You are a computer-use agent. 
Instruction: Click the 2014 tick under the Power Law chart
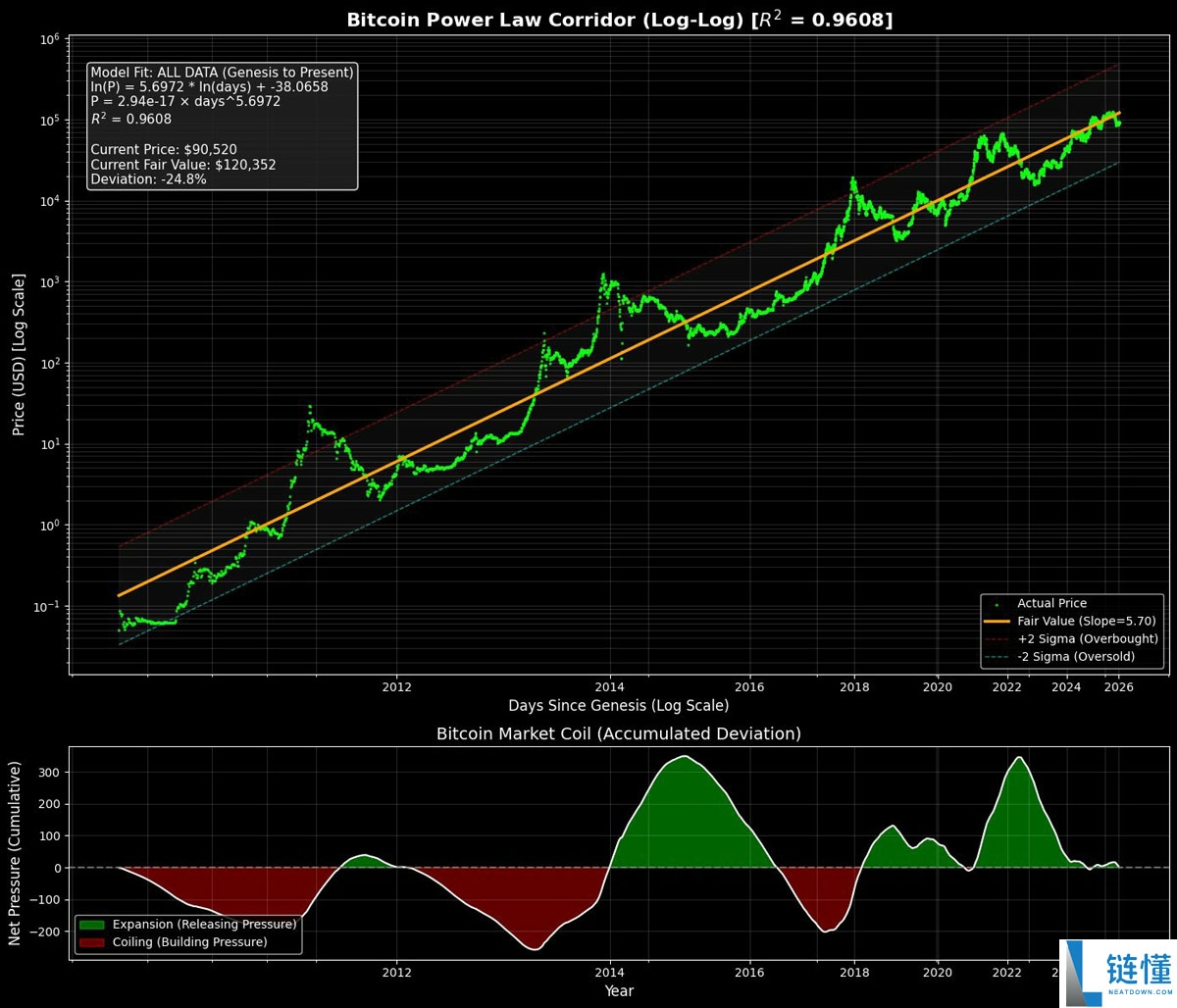point(610,687)
